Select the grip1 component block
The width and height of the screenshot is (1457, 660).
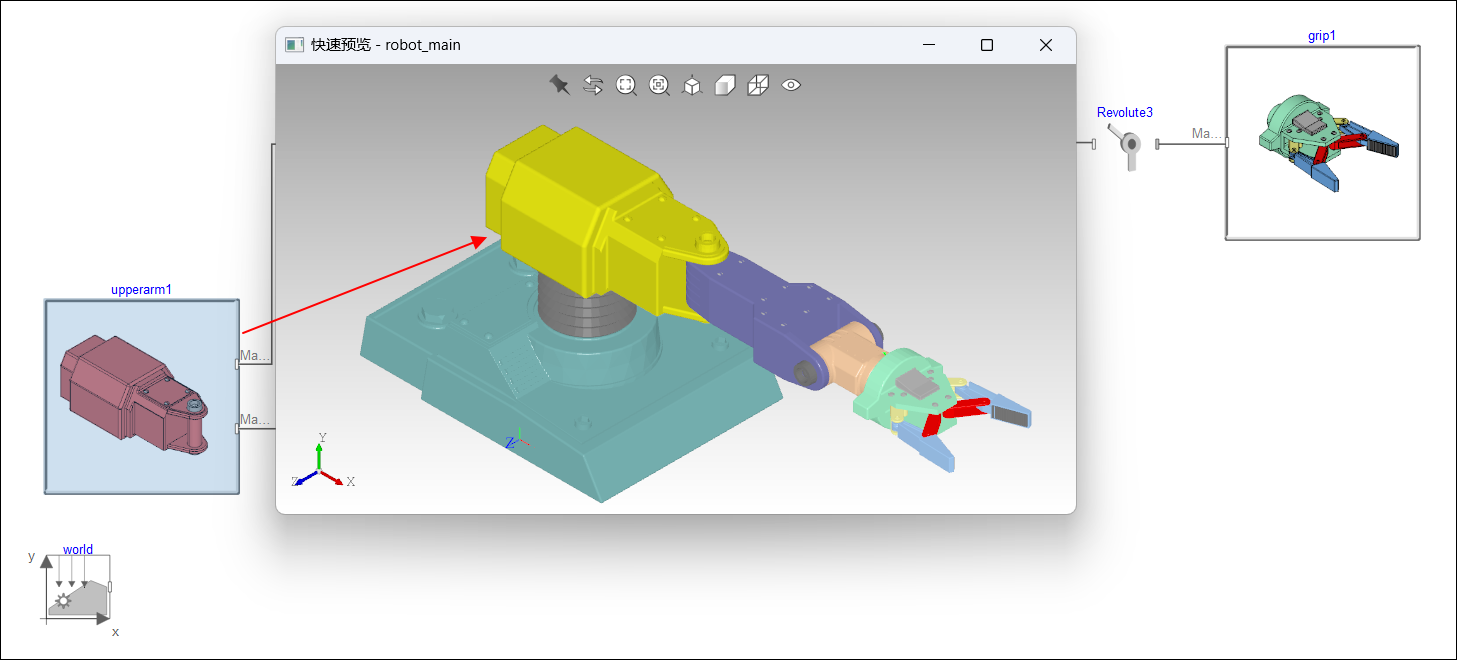(1323, 142)
